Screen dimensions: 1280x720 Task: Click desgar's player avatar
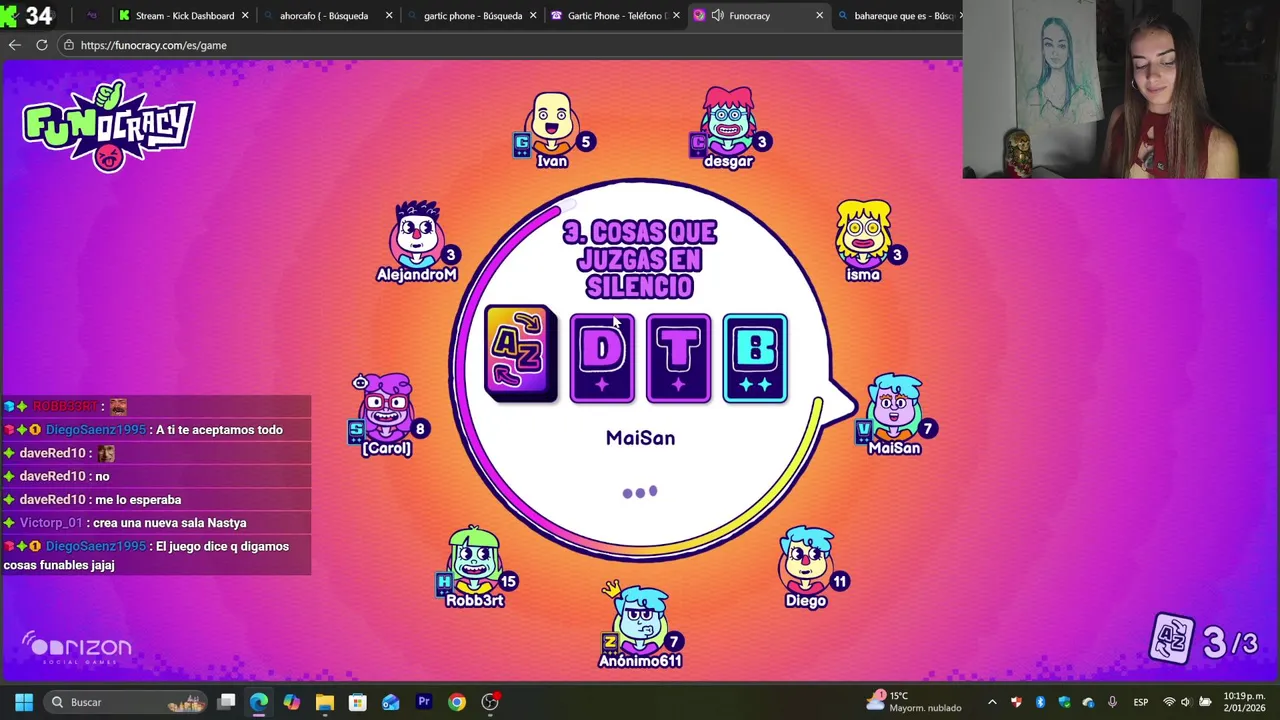coord(728,120)
